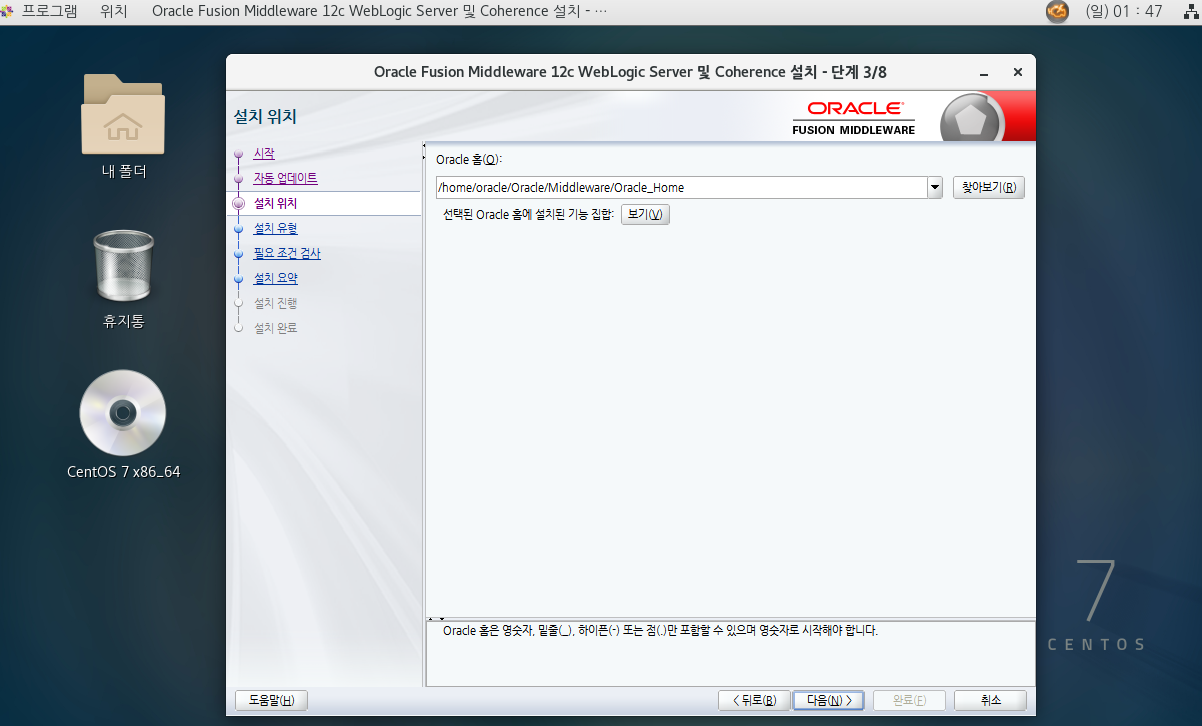Close the installer window
Viewport: 1202px width, 726px height.
click(x=1018, y=72)
